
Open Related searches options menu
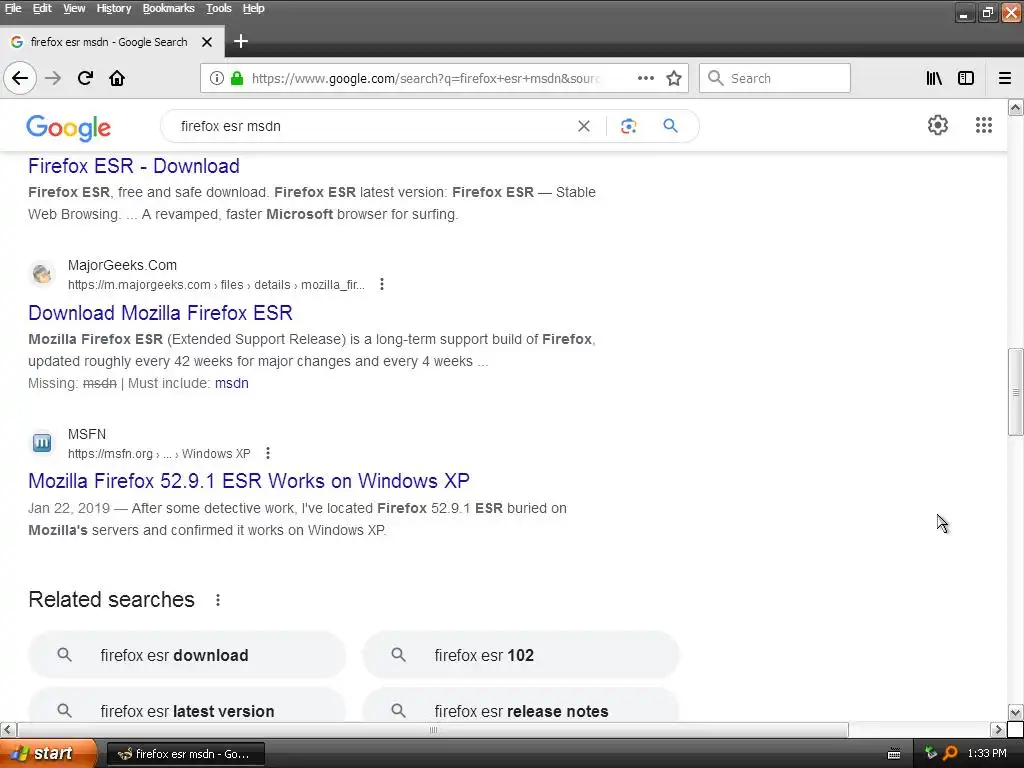[218, 600]
